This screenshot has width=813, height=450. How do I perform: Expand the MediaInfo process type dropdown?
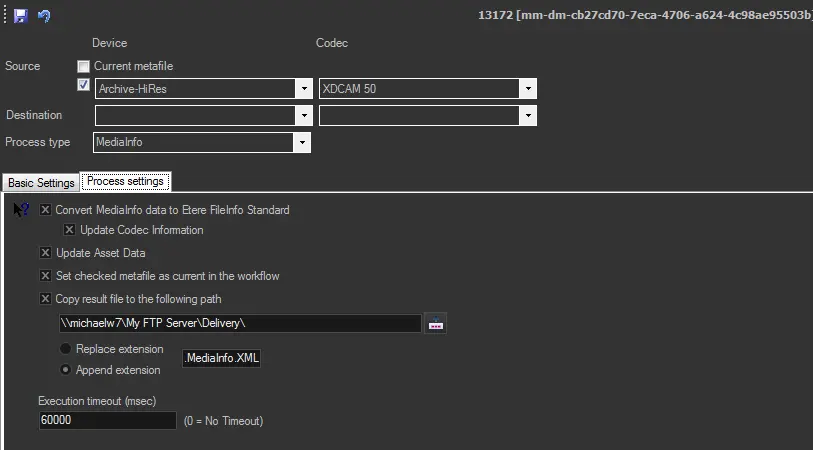pyautogui.click(x=301, y=143)
